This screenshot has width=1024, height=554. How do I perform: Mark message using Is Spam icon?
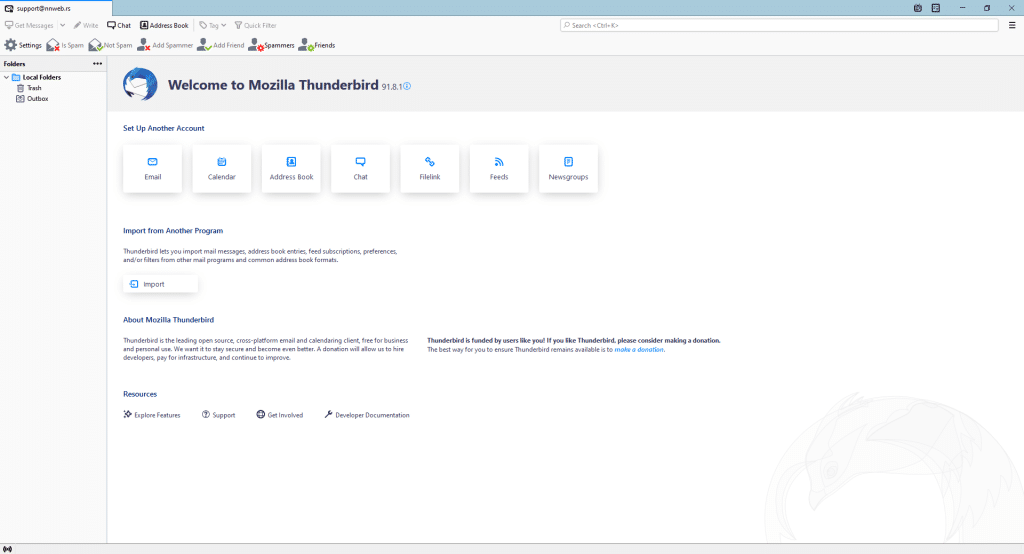(53, 45)
